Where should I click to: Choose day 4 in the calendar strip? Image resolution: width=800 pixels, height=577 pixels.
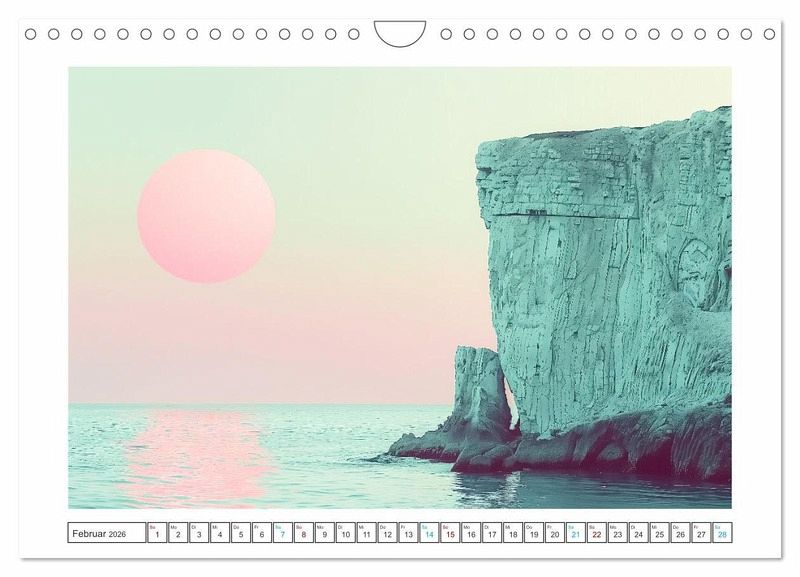(x=220, y=532)
